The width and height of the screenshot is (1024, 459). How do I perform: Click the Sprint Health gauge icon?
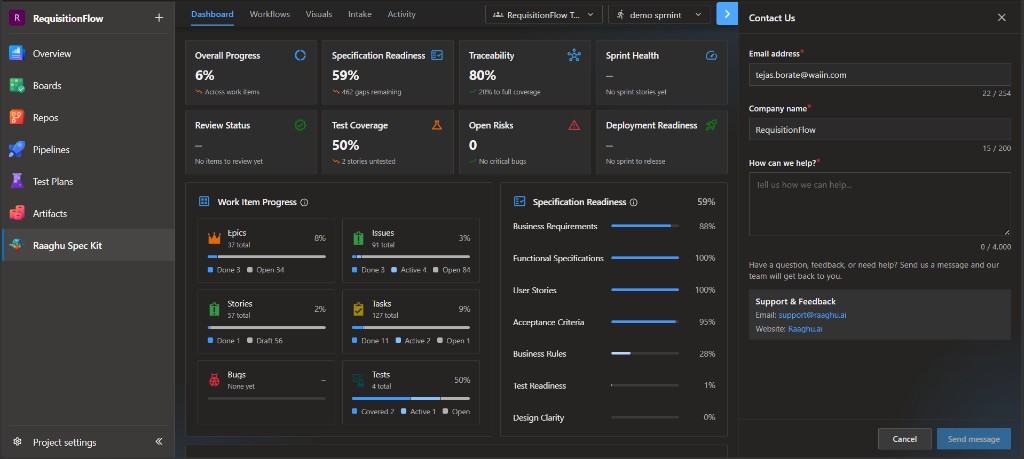point(711,55)
